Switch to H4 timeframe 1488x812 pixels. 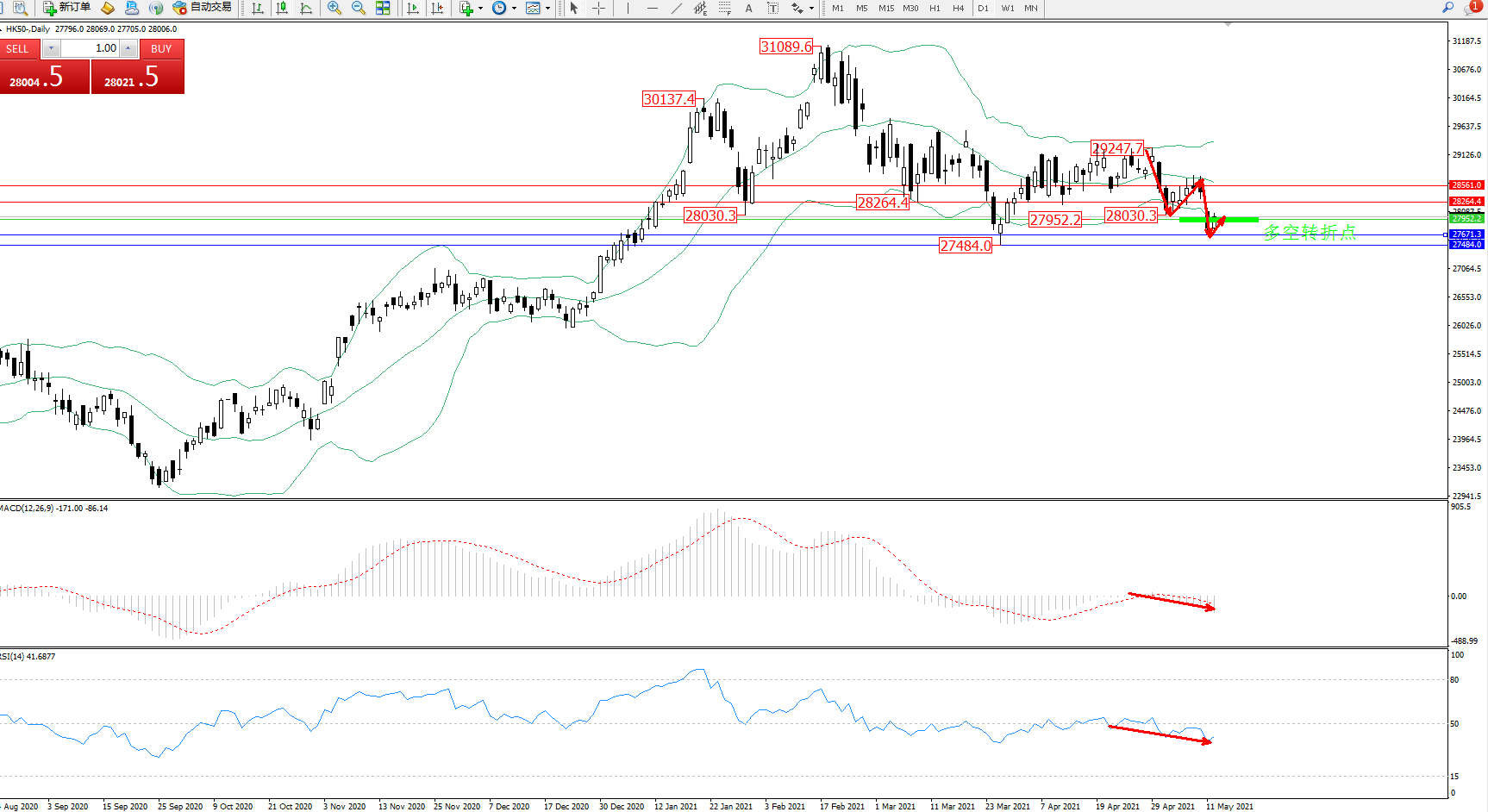(958, 8)
